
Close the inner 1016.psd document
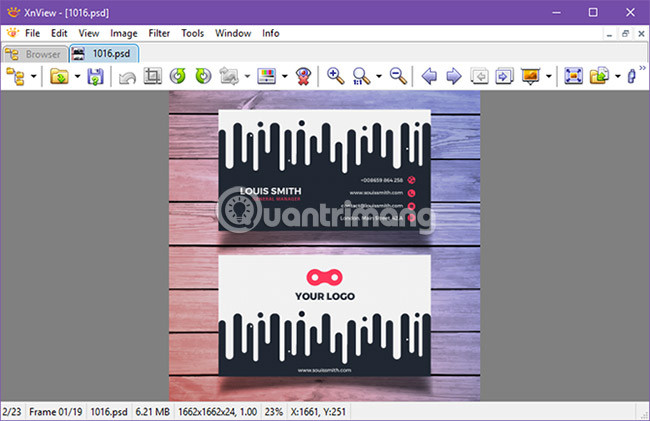(641, 34)
